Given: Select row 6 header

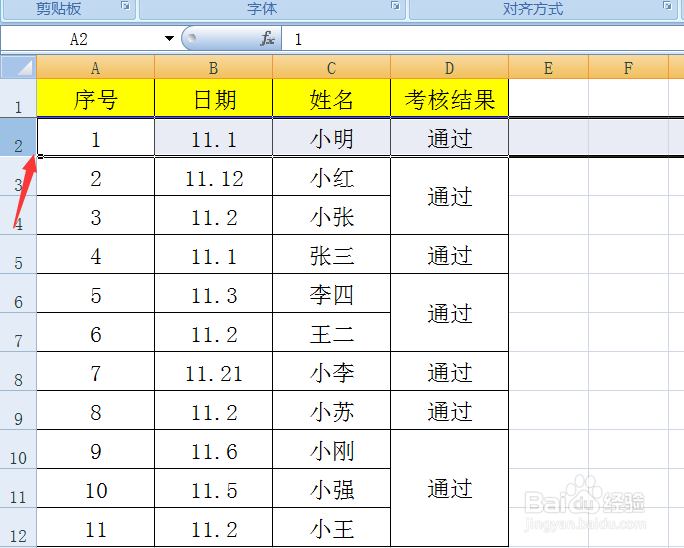Looking at the screenshot, I should point(18,293).
